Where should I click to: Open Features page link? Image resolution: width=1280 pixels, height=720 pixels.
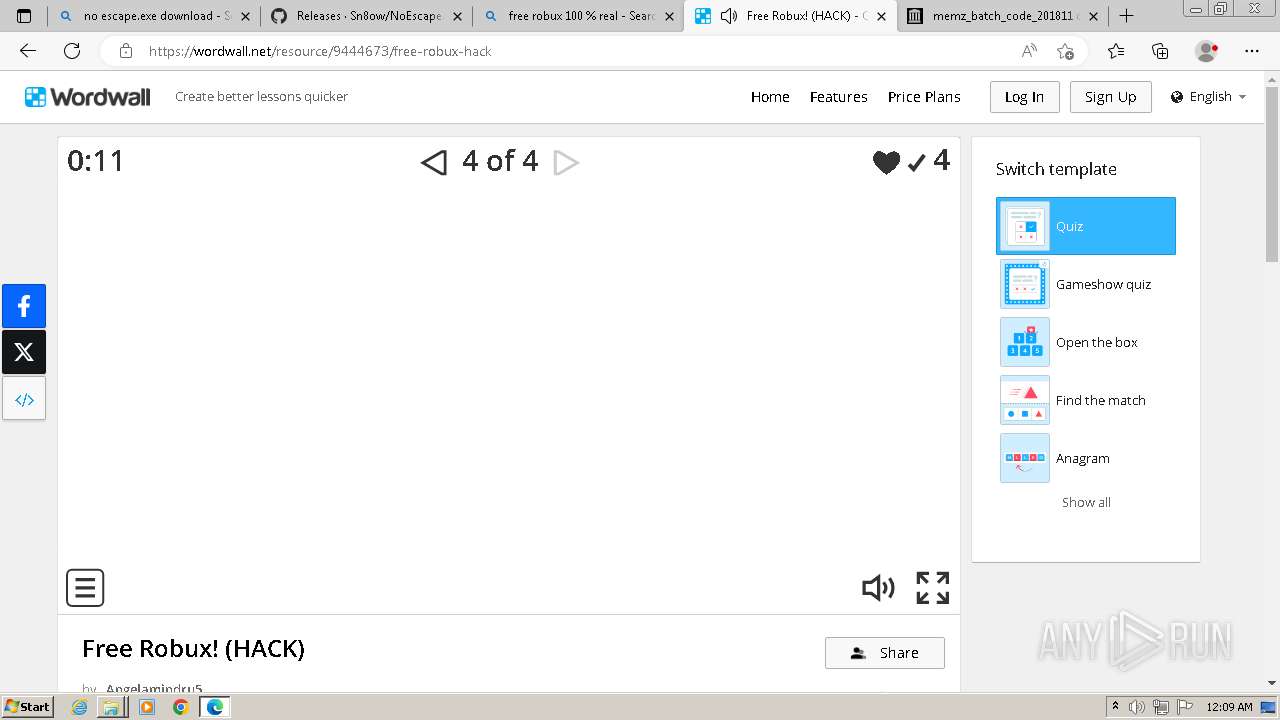pyautogui.click(x=838, y=97)
